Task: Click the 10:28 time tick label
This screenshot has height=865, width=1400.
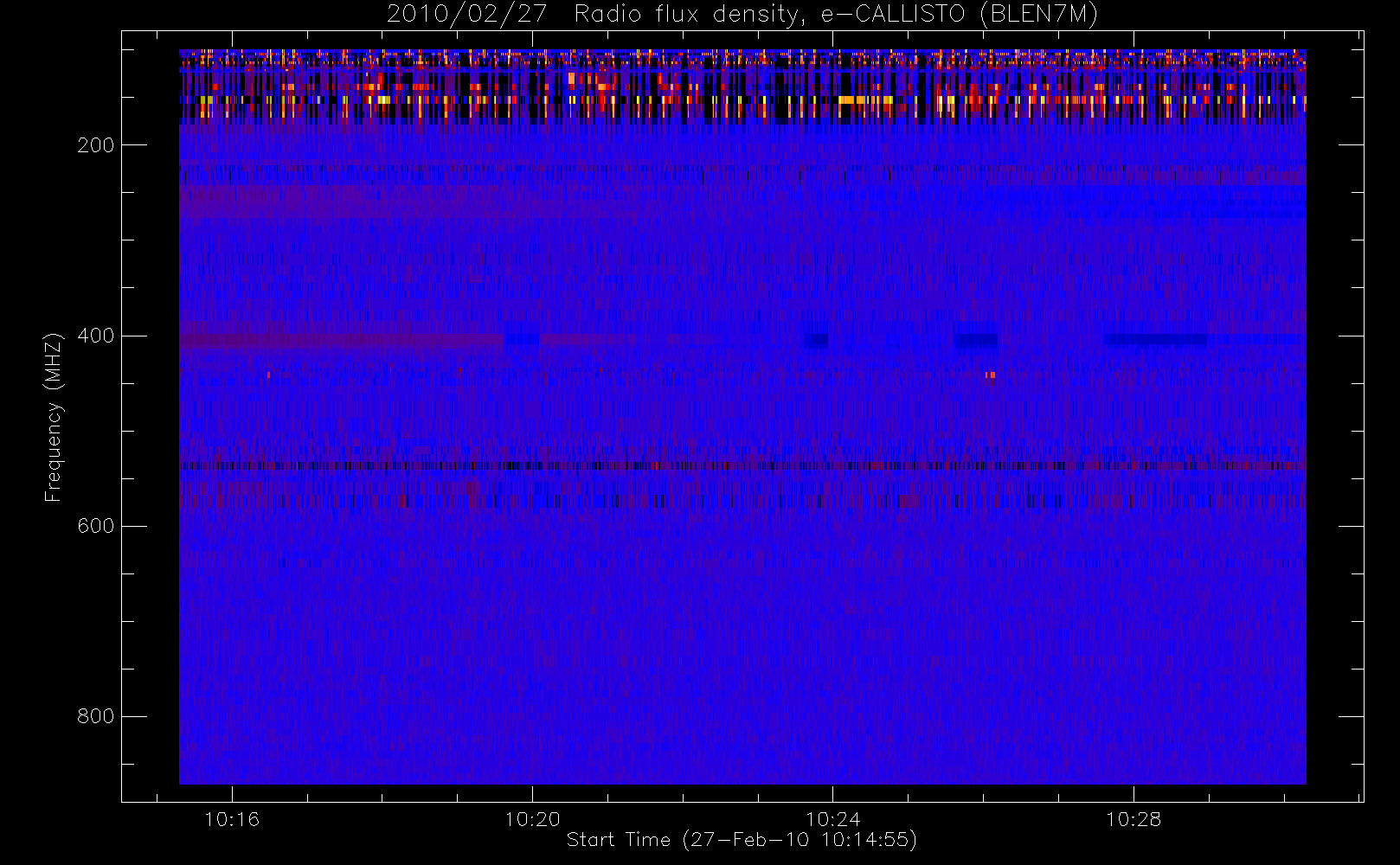Action: pos(1133,819)
